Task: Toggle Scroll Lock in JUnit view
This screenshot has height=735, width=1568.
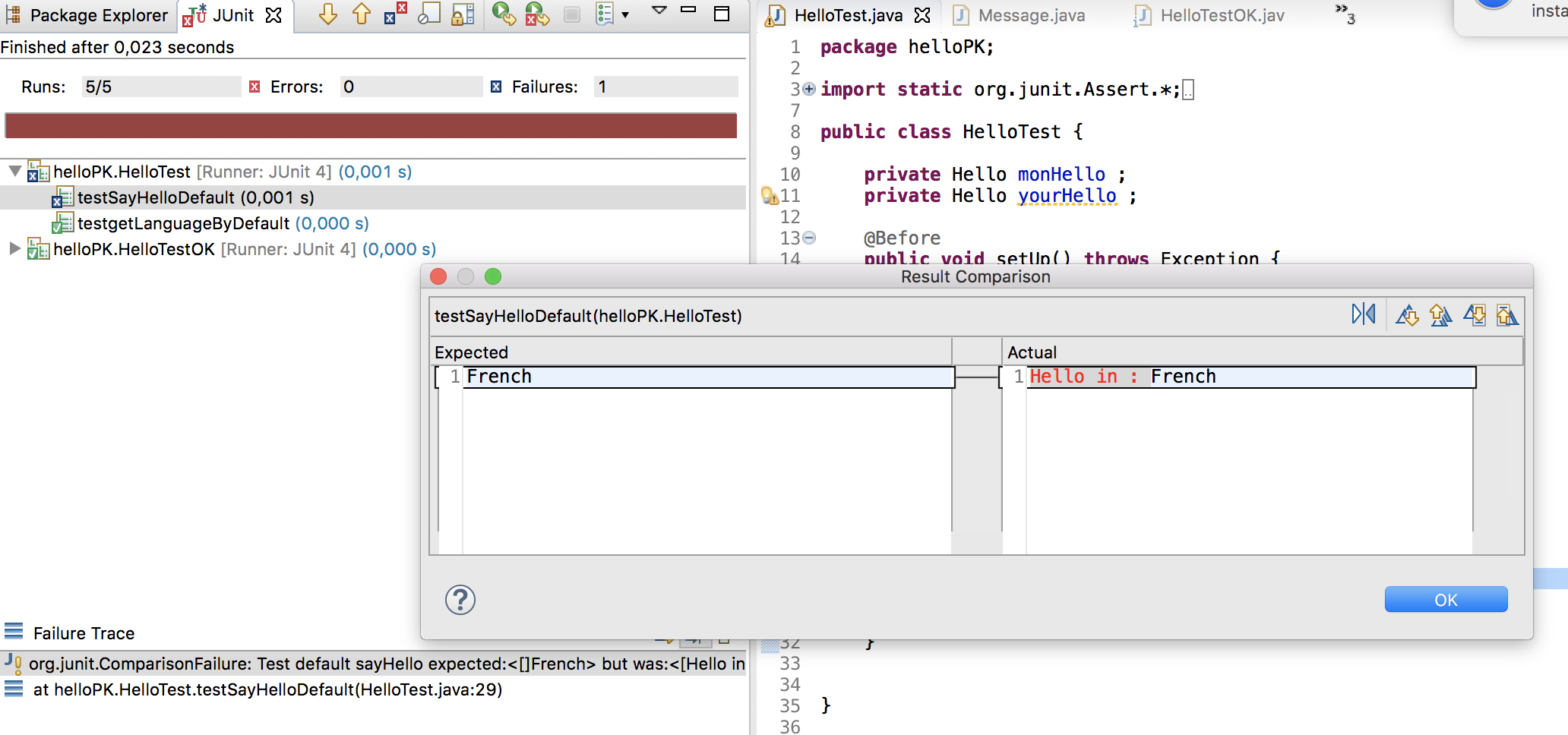Action: [463, 14]
